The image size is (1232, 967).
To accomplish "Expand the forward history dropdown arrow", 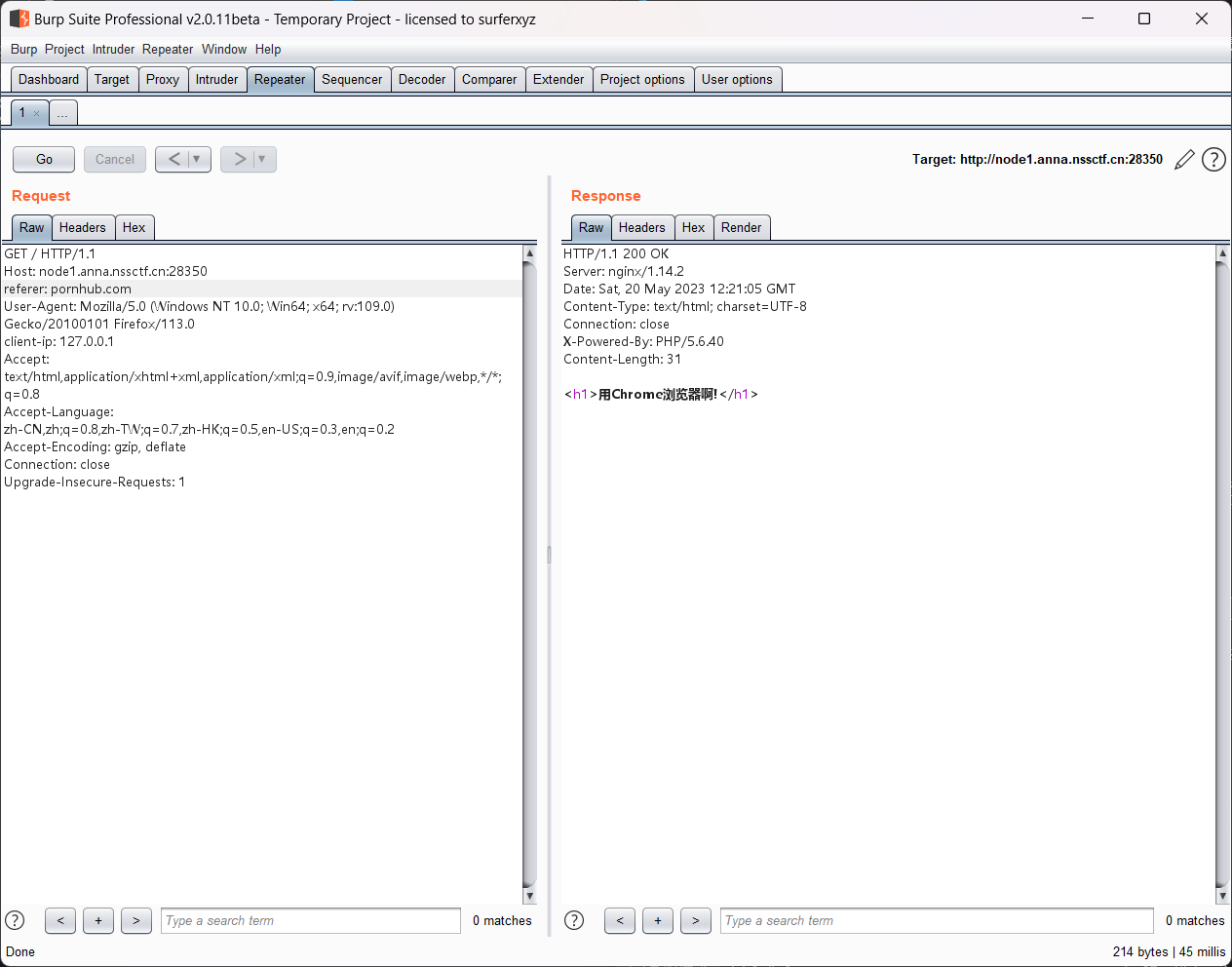I will click(x=262, y=159).
